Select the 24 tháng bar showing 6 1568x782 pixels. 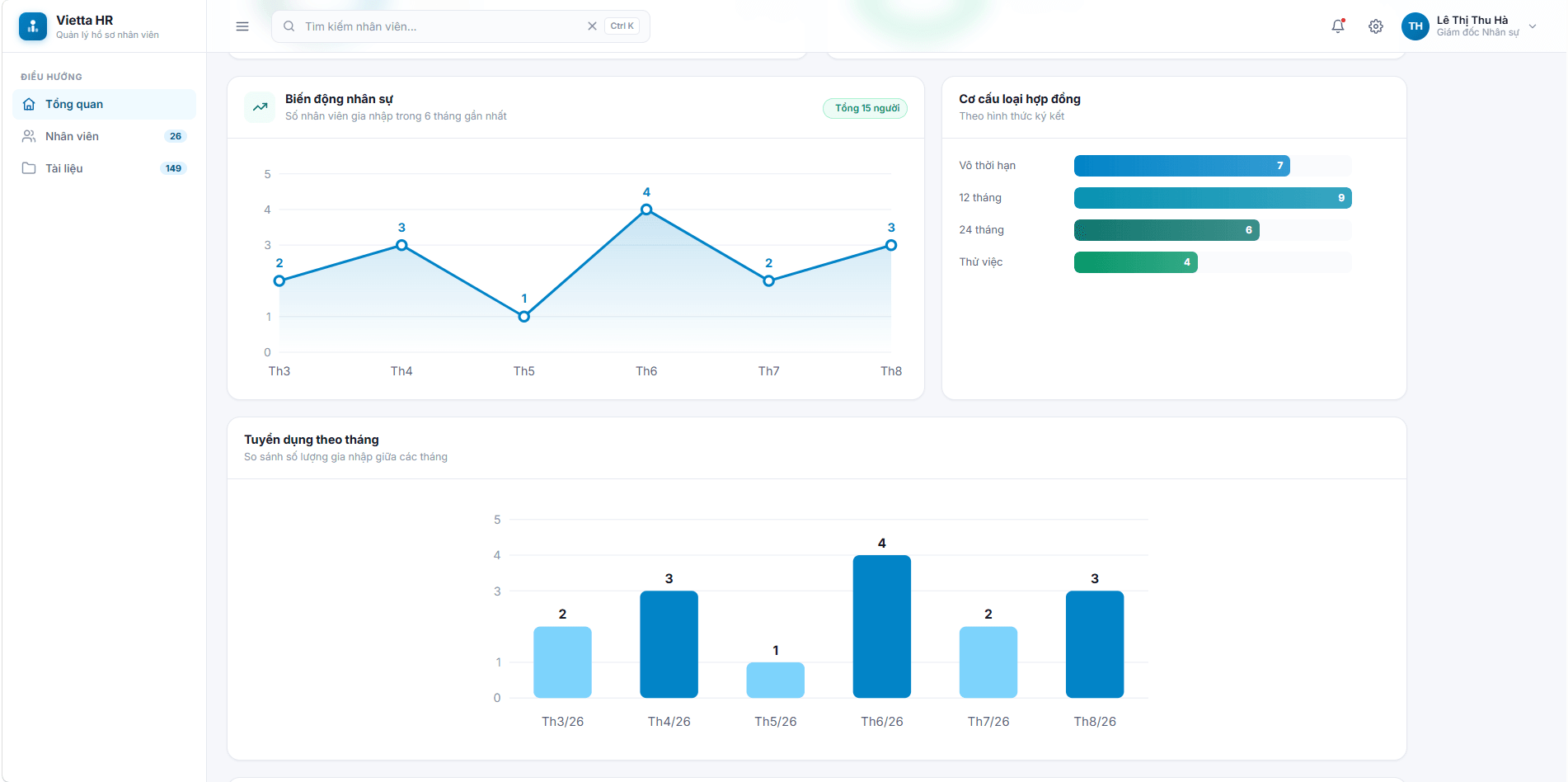coord(1167,230)
